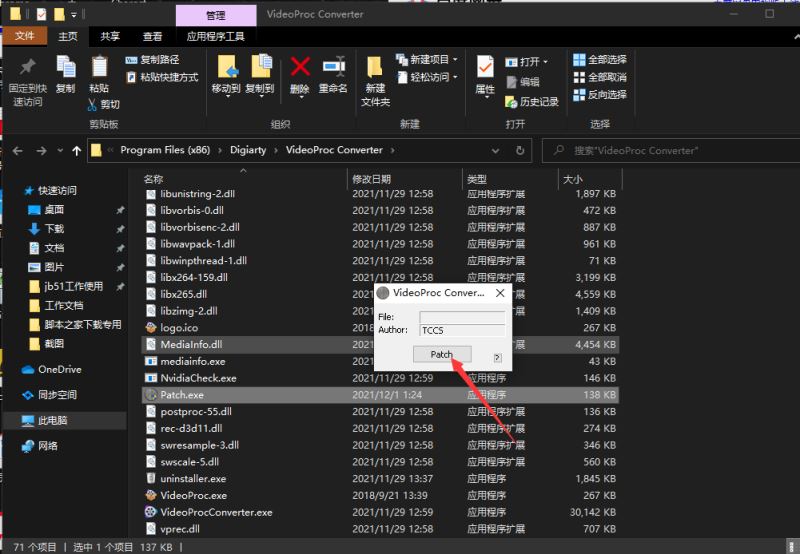The width and height of the screenshot is (800, 554).
Task: Open recent locations dropdown arrow
Action: 60,150
